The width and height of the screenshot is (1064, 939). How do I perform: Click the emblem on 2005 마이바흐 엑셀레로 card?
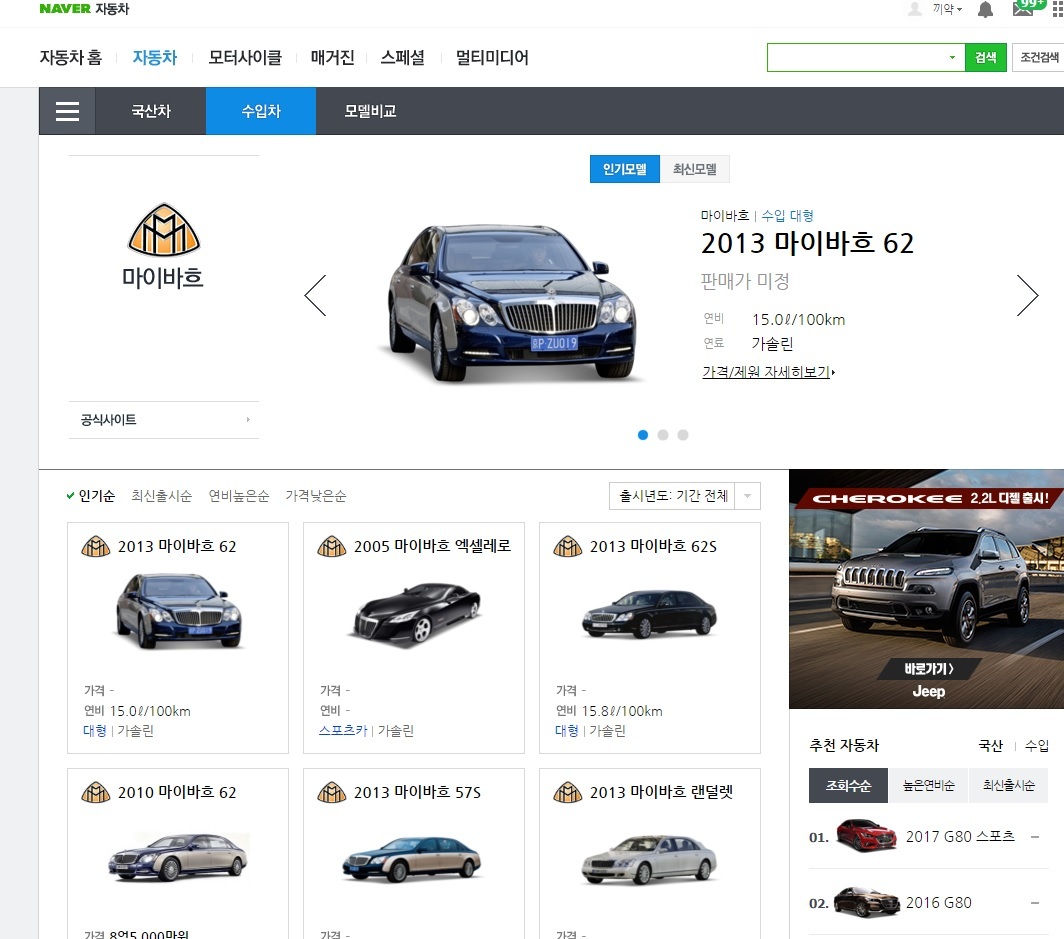click(x=332, y=546)
